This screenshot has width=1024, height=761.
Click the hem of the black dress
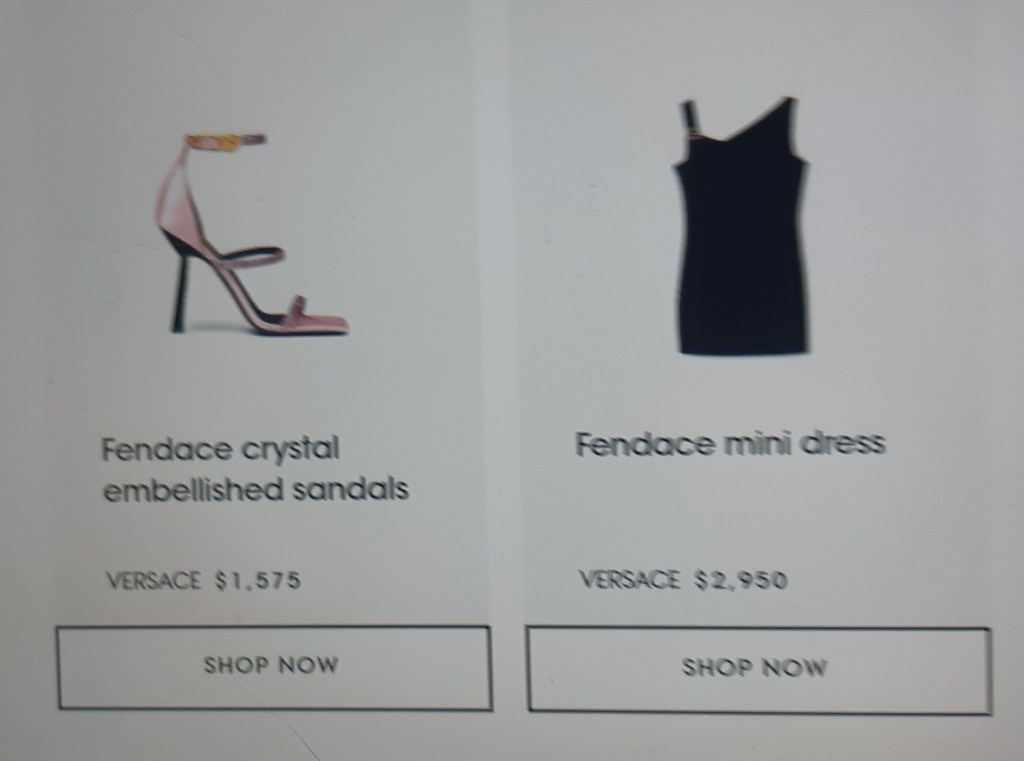[x=743, y=346]
